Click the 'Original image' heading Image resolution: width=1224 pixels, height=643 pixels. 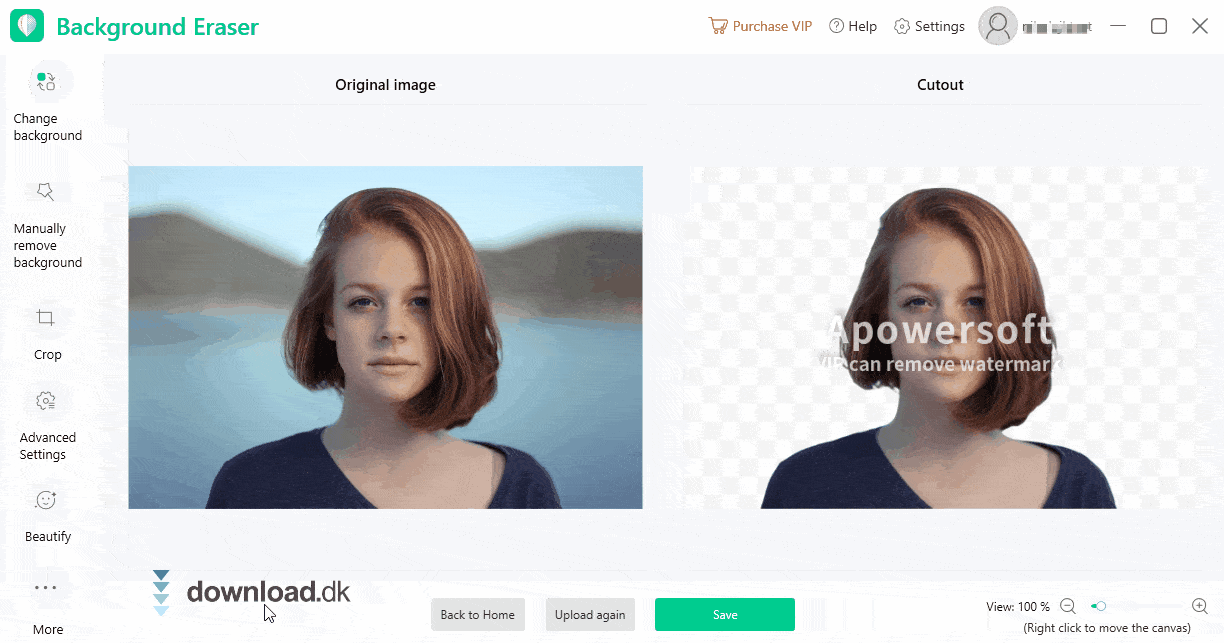click(385, 85)
